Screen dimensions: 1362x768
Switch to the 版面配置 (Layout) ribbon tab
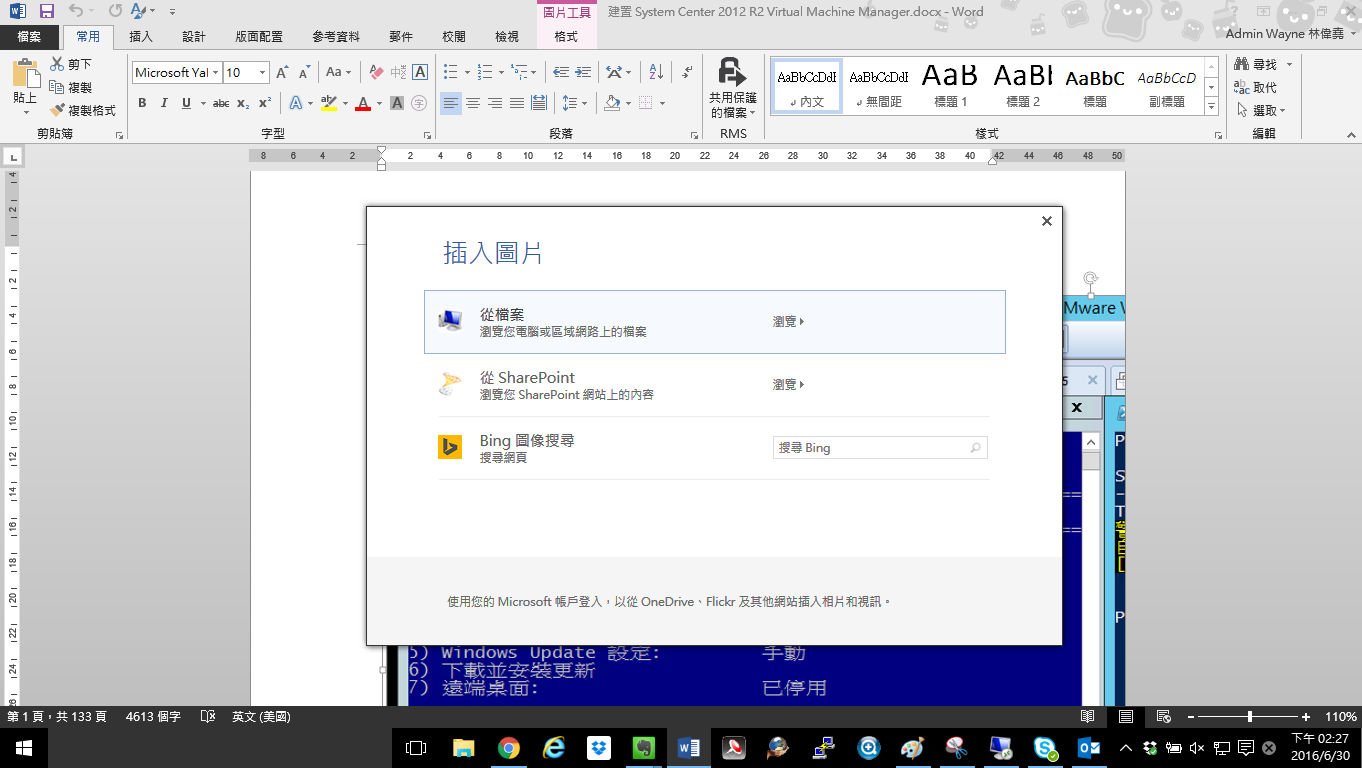click(259, 37)
